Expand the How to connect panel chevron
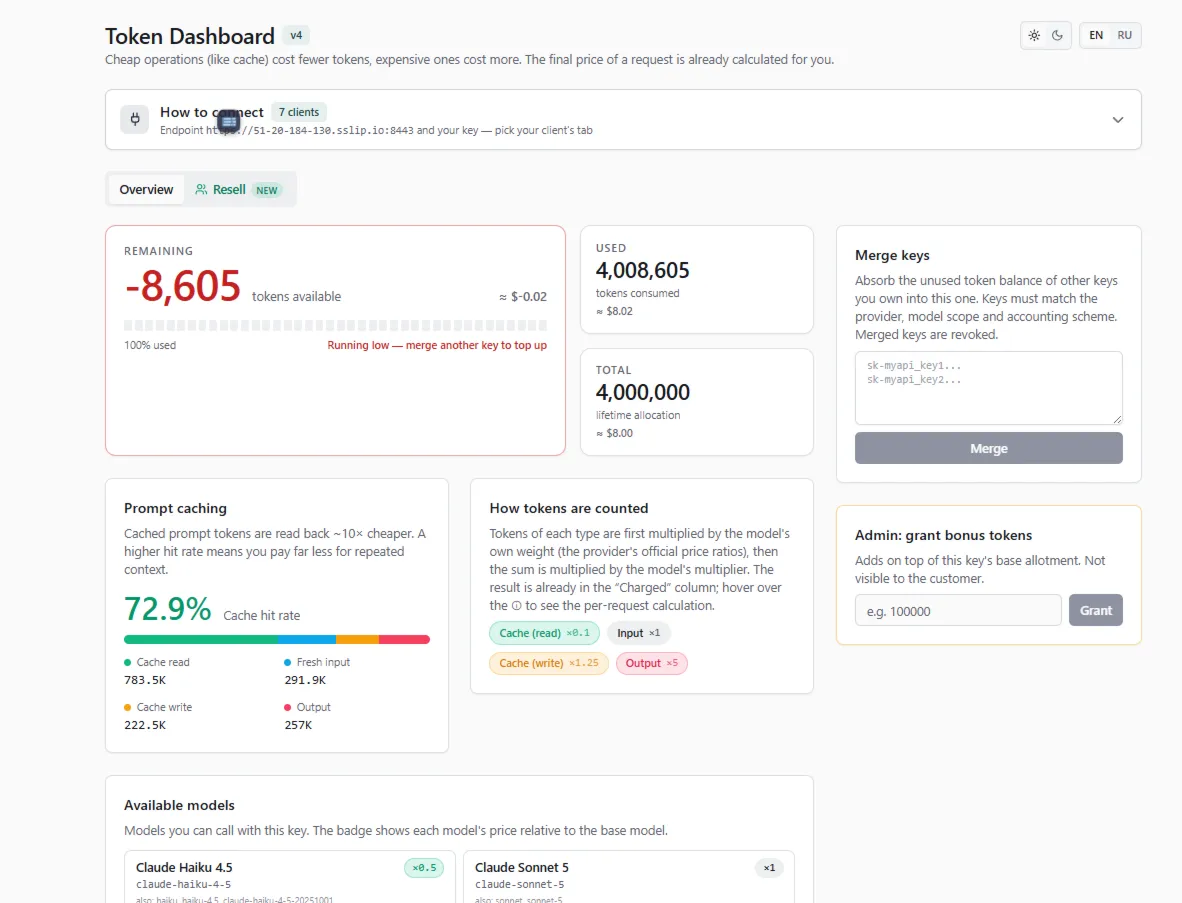Viewport: 1182px width, 903px height. pyautogui.click(x=1118, y=120)
